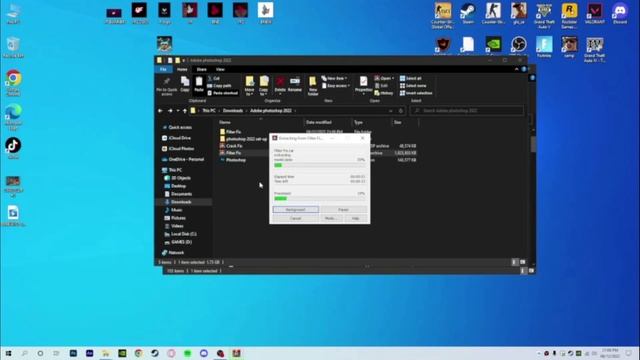Click Background button in extraction dialog
640x360 pixels.
(x=296, y=209)
